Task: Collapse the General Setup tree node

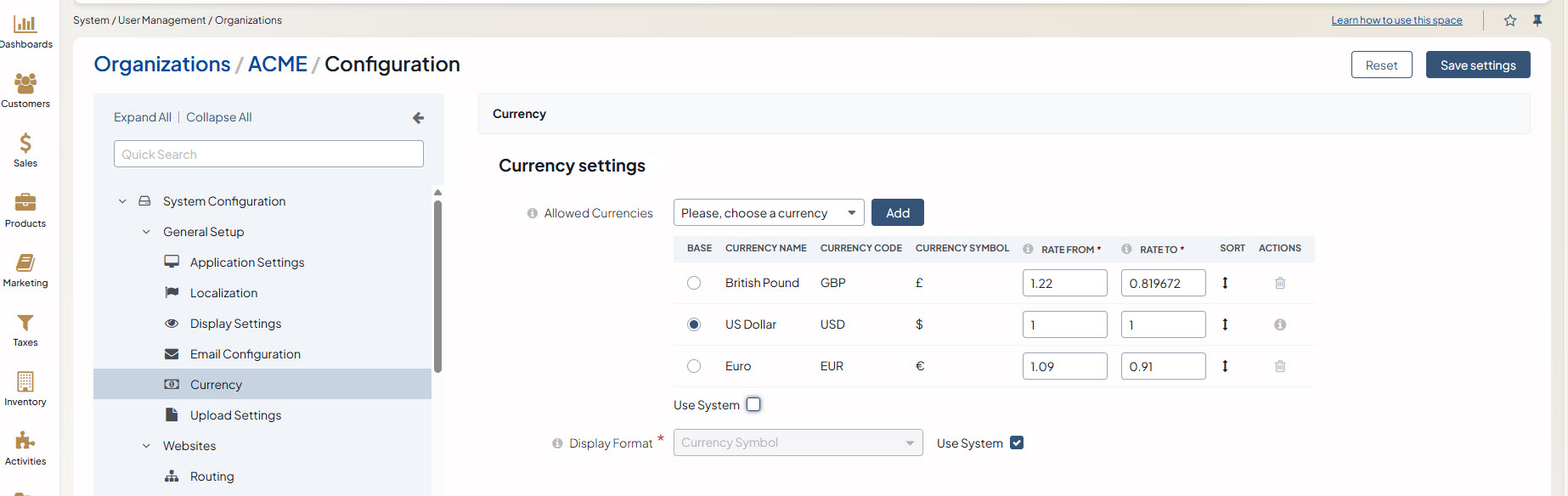Action: tap(146, 232)
